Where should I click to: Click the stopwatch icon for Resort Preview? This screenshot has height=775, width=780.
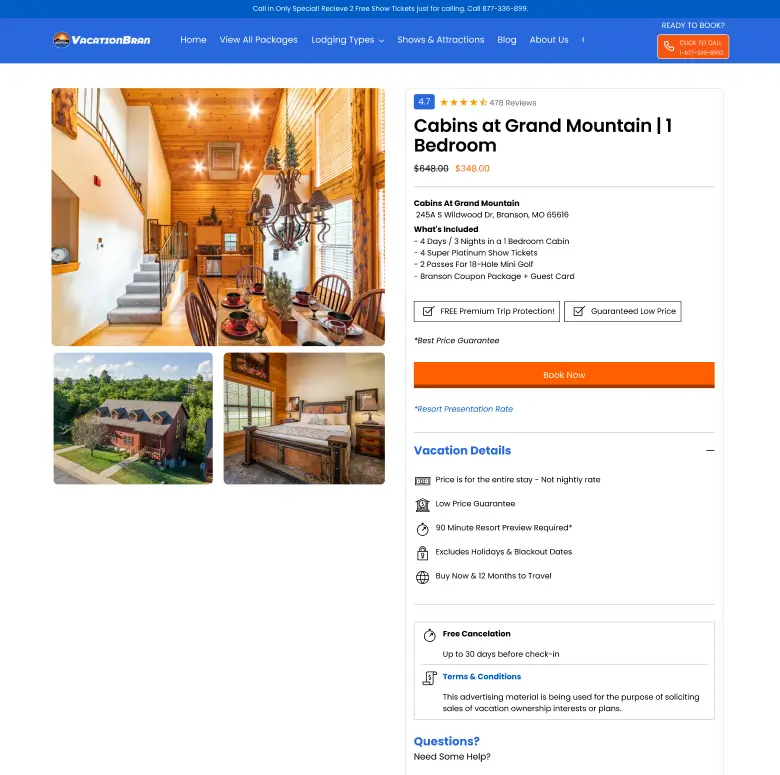[x=422, y=529]
